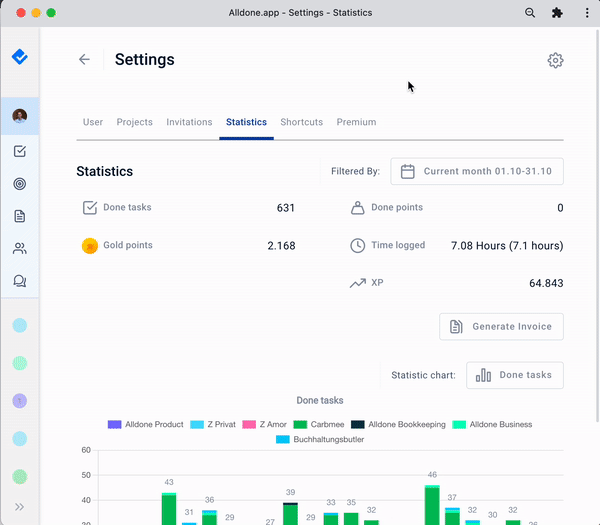Open the contacts people sidebar icon
The image size is (600, 525).
[20, 249]
